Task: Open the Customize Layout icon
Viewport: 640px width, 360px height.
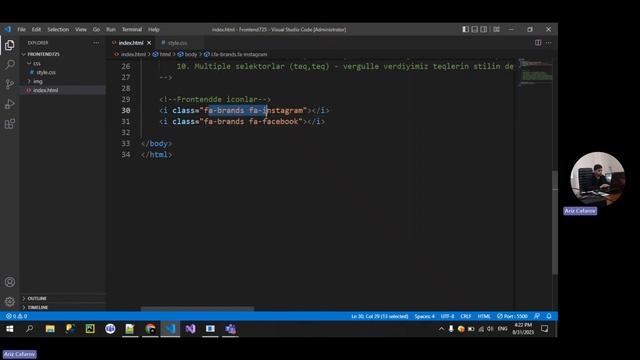Action: [496, 29]
